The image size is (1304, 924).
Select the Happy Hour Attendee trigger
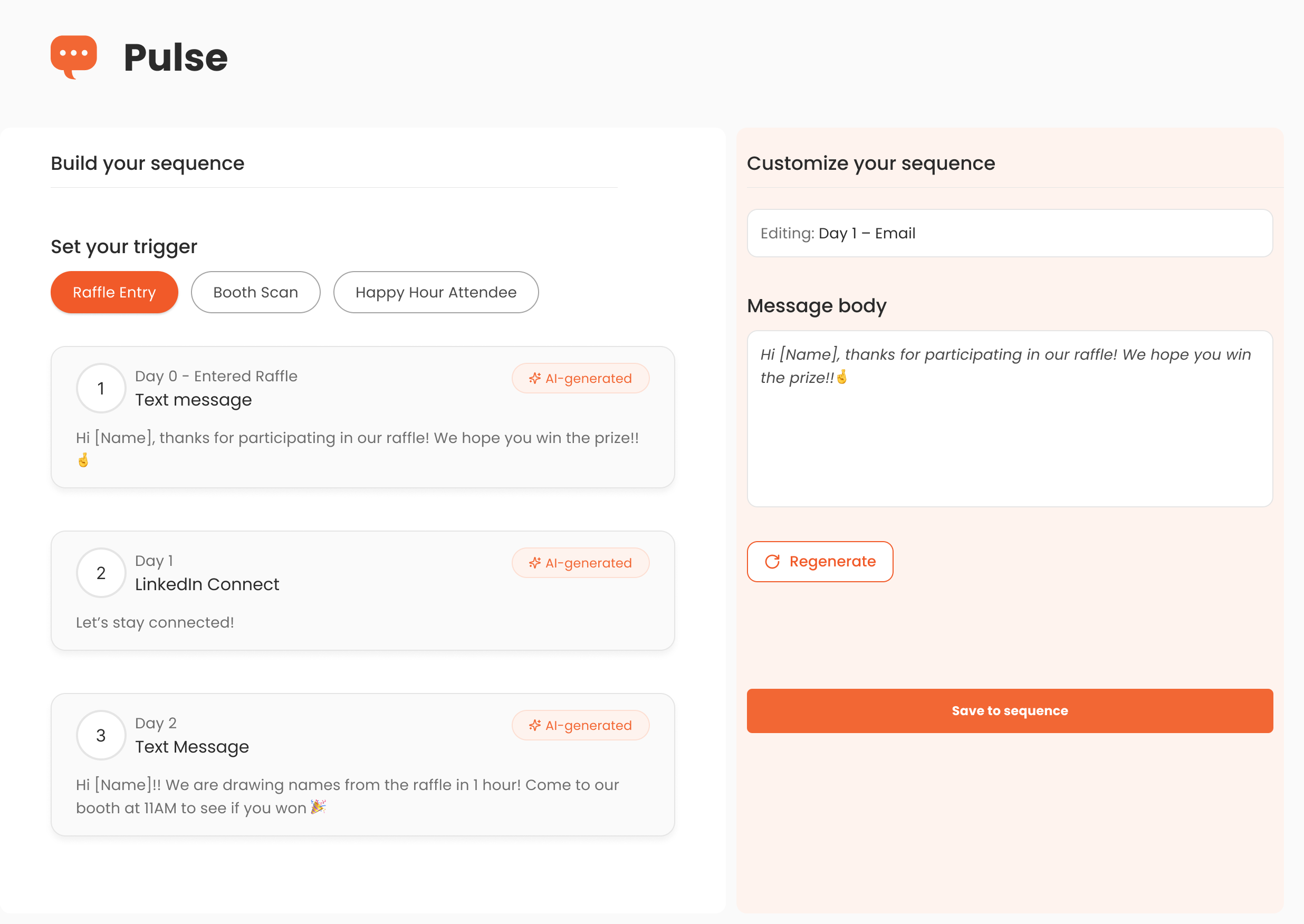pos(436,292)
